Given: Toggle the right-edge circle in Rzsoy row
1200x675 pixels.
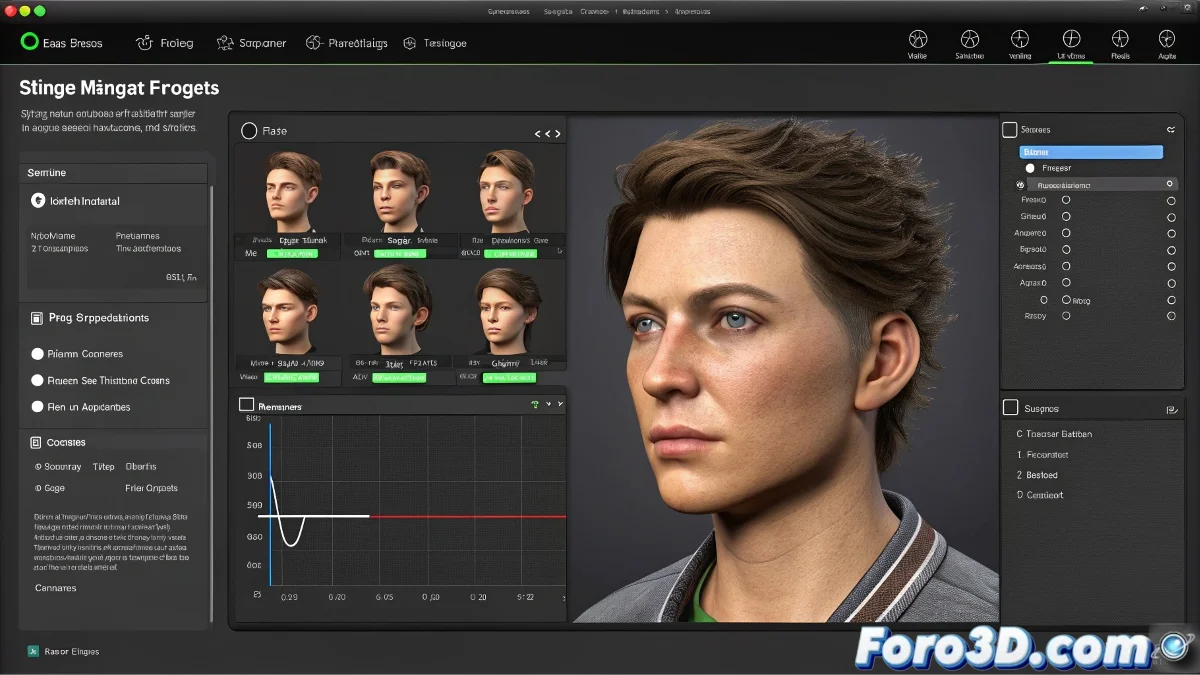Looking at the screenshot, I should [x=1171, y=316].
